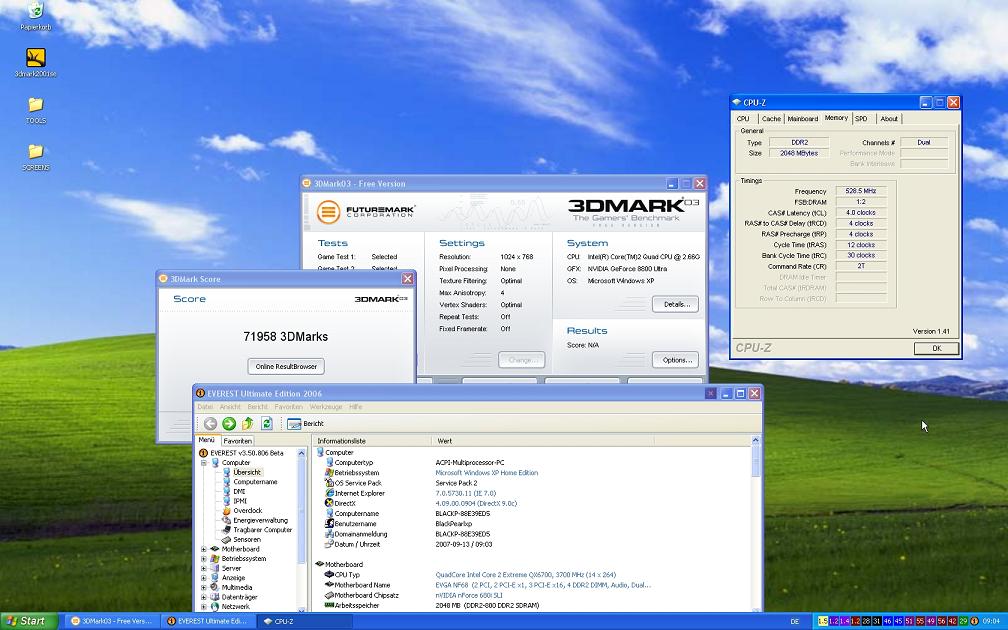Click Details... button in 3DMark03 System section
The width and height of the screenshot is (1008, 630).
pos(676,305)
